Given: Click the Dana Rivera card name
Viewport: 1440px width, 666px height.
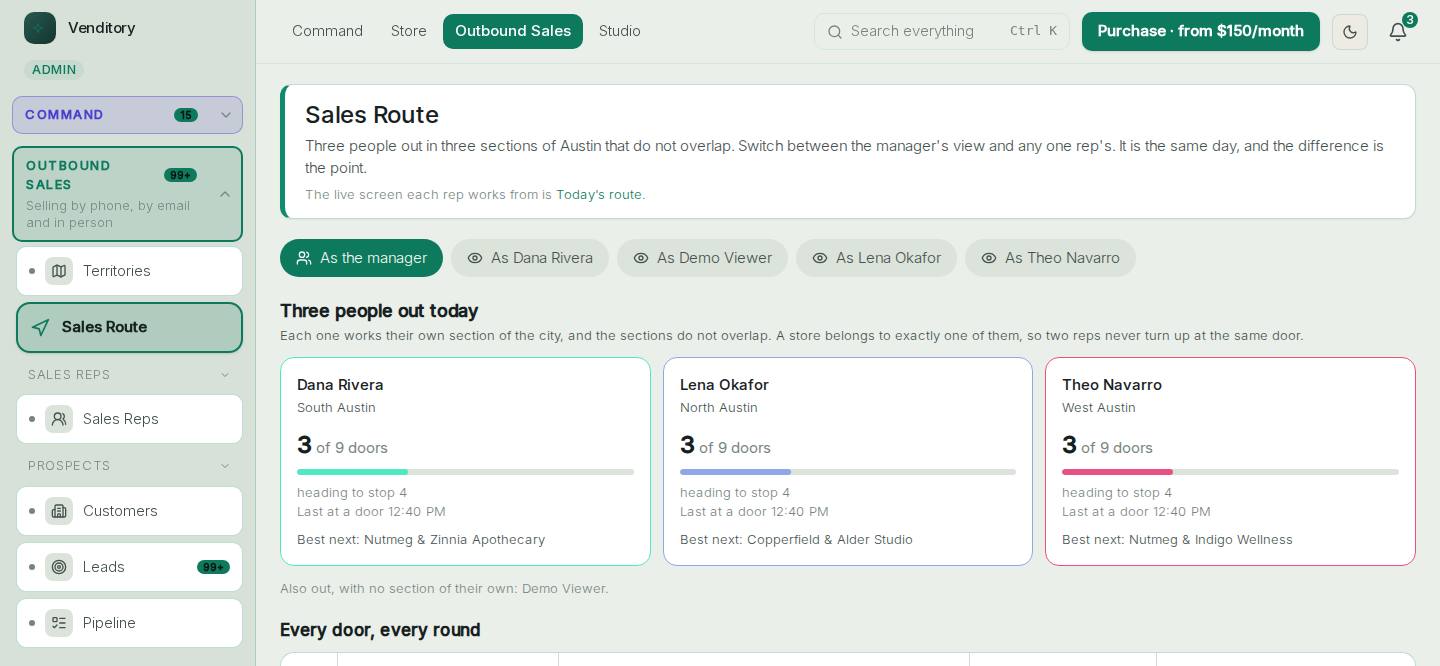Looking at the screenshot, I should [x=340, y=385].
